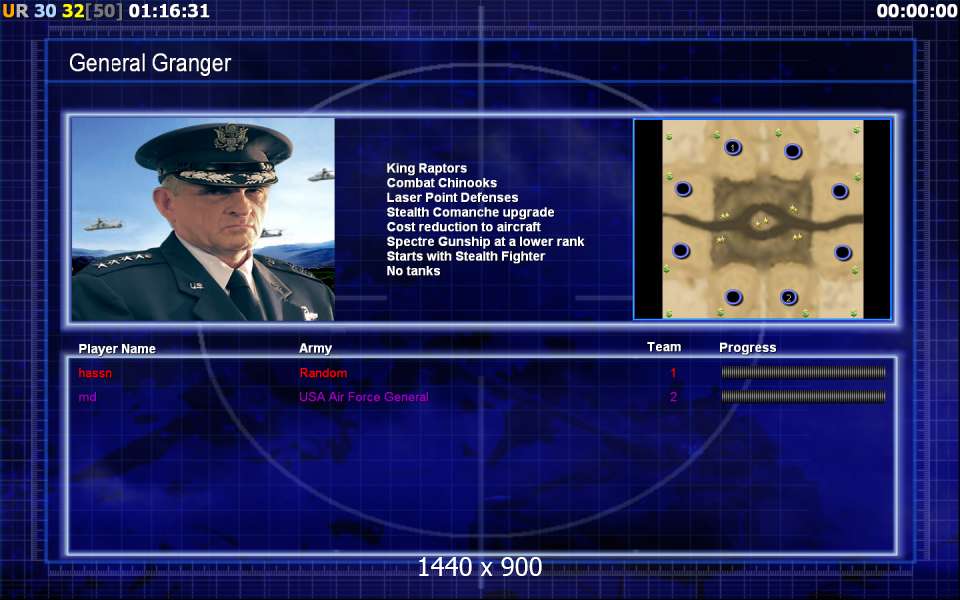The height and width of the screenshot is (600, 960).
Task: Click the 'UR' indicator in the top-left overlay
Action: pyautogui.click(x=15, y=11)
